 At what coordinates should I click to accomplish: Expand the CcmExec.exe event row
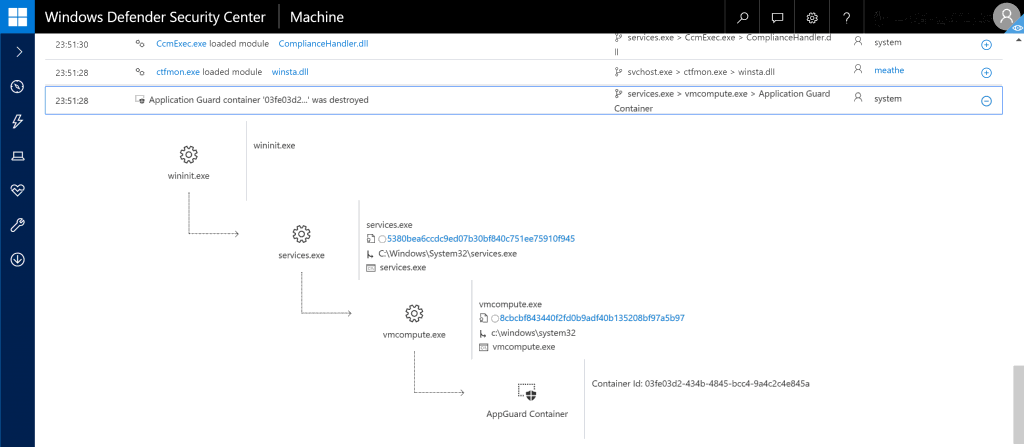[x=987, y=45]
